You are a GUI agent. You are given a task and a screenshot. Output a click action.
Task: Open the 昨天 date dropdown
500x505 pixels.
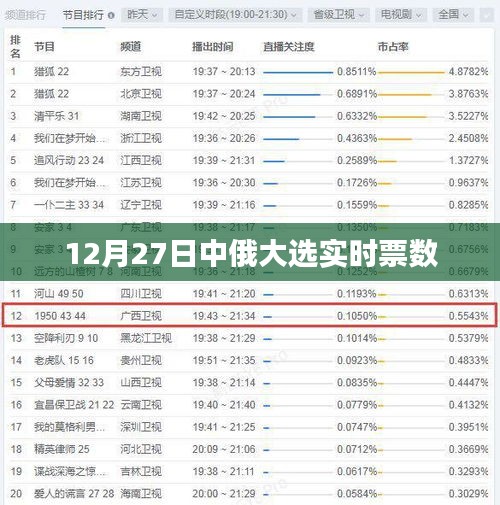[142, 15]
